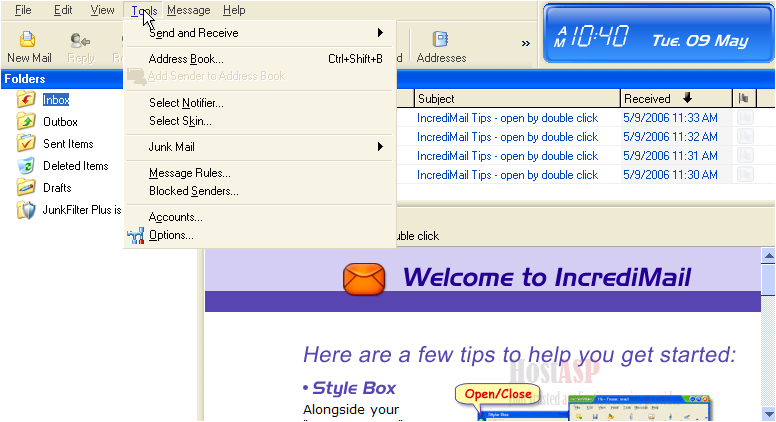Open the Message menu
This screenshot has width=776, height=422.
tap(189, 10)
